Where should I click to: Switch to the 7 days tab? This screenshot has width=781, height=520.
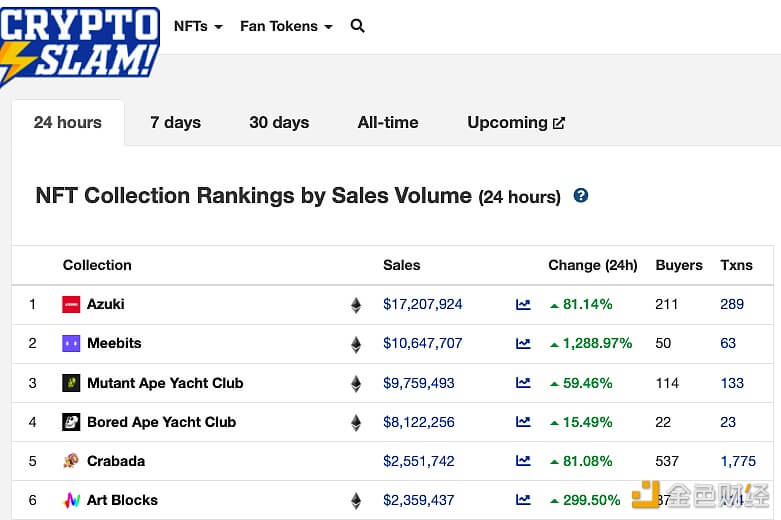pos(175,123)
